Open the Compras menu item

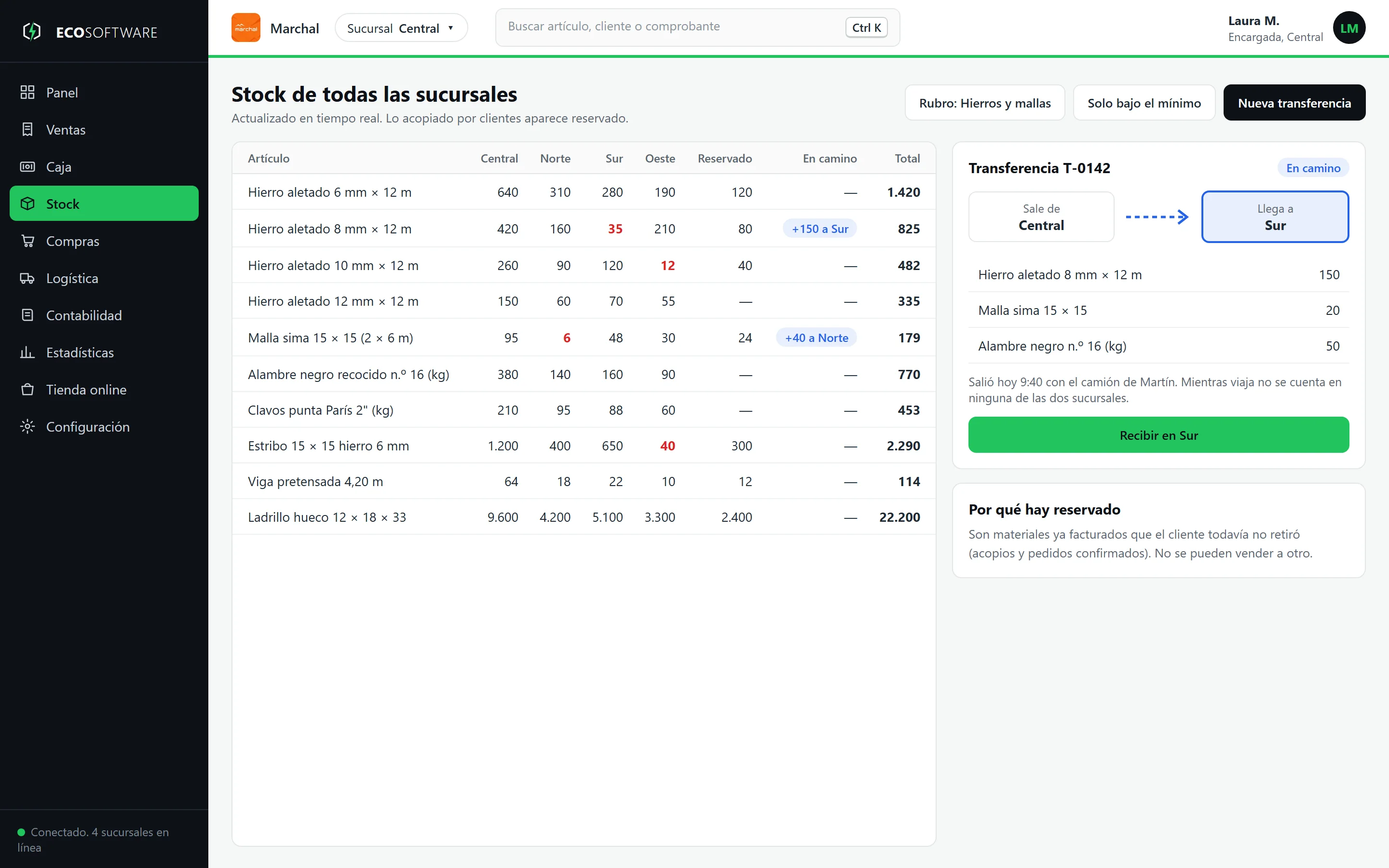pyautogui.click(x=104, y=241)
